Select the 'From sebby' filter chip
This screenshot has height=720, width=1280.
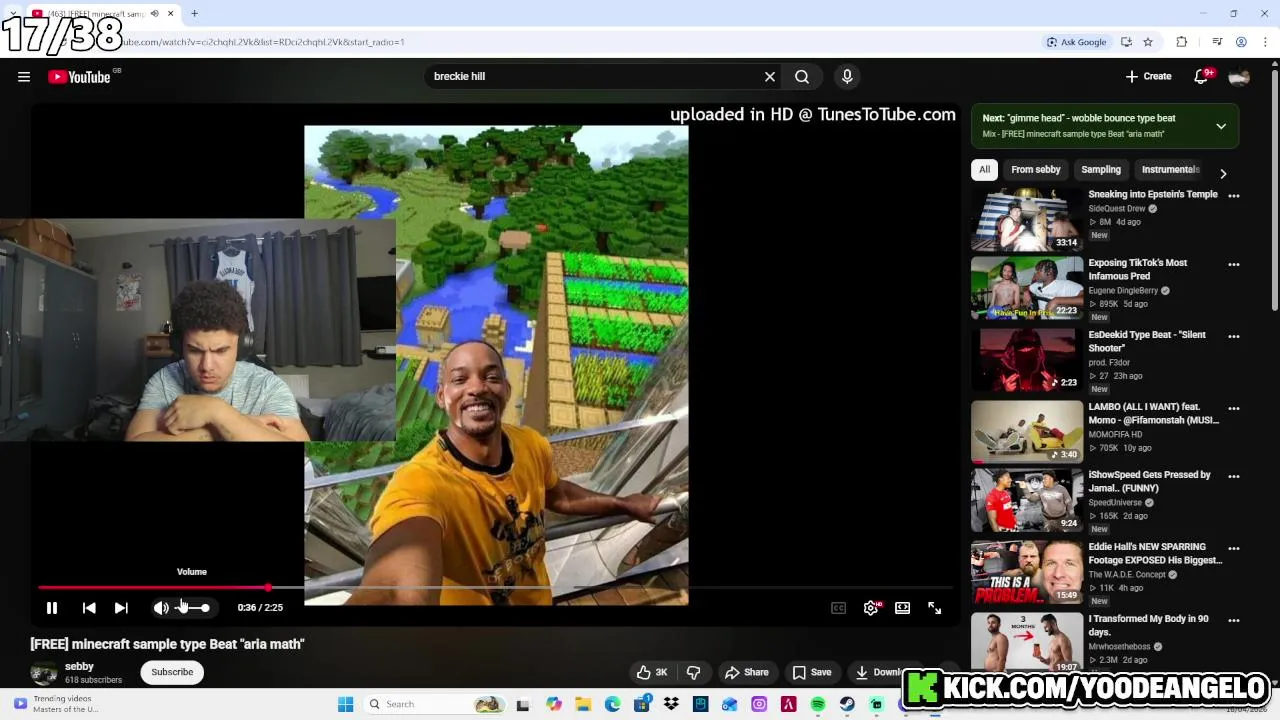(1035, 170)
